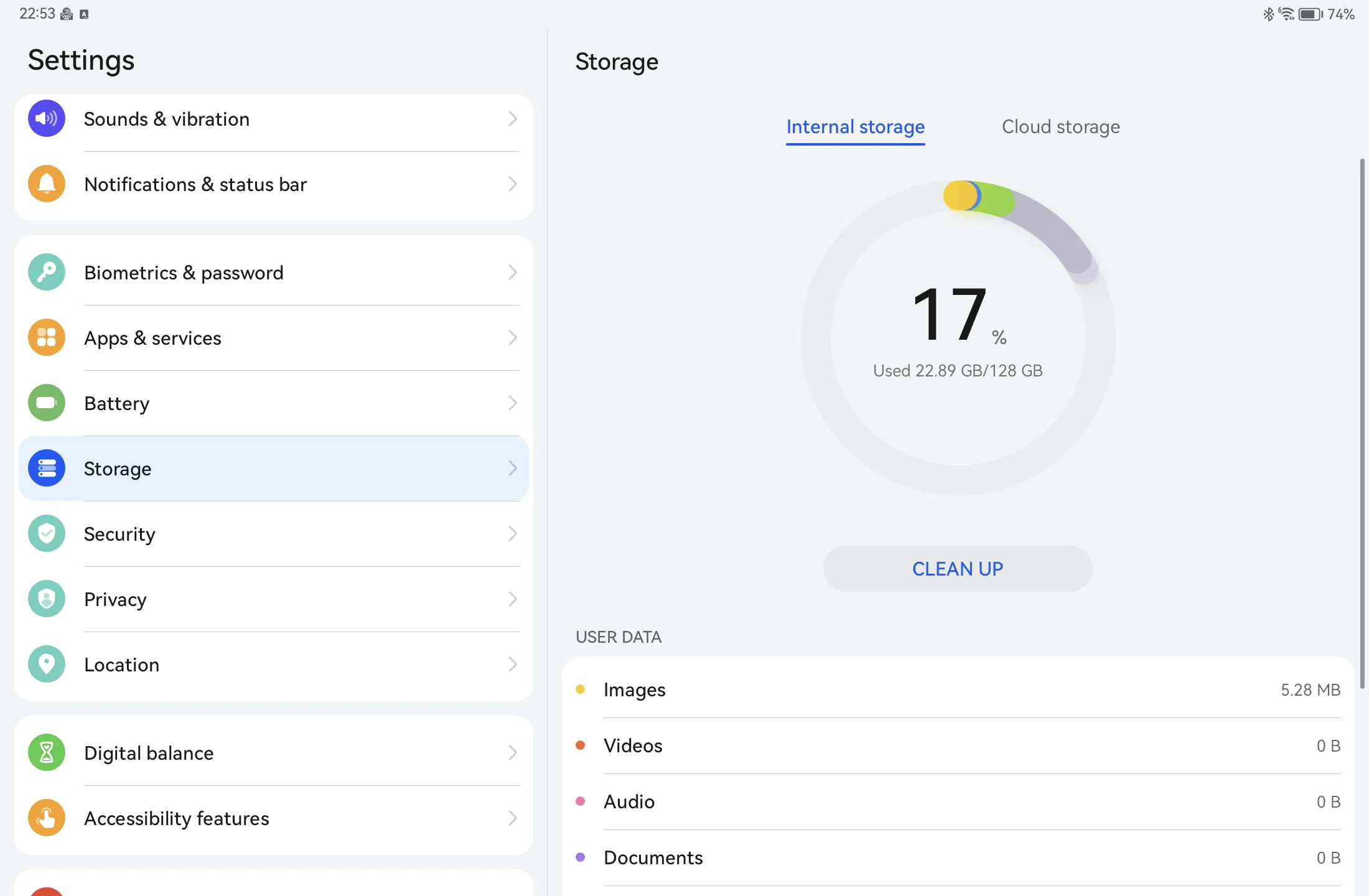Tap the battery indicator in status bar

click(1311, 14)
